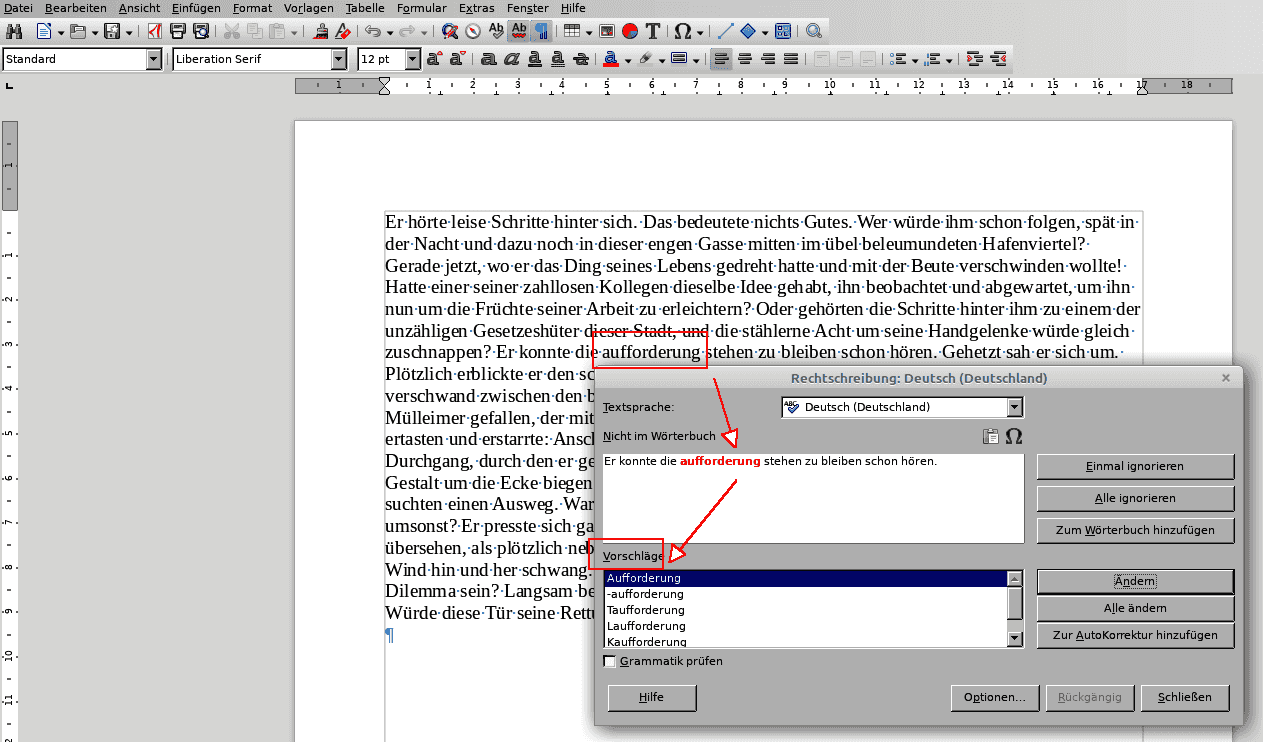Toggle underline formatting
The width and height of the screenshot is (1263, 742).
(x=535, y=59)
